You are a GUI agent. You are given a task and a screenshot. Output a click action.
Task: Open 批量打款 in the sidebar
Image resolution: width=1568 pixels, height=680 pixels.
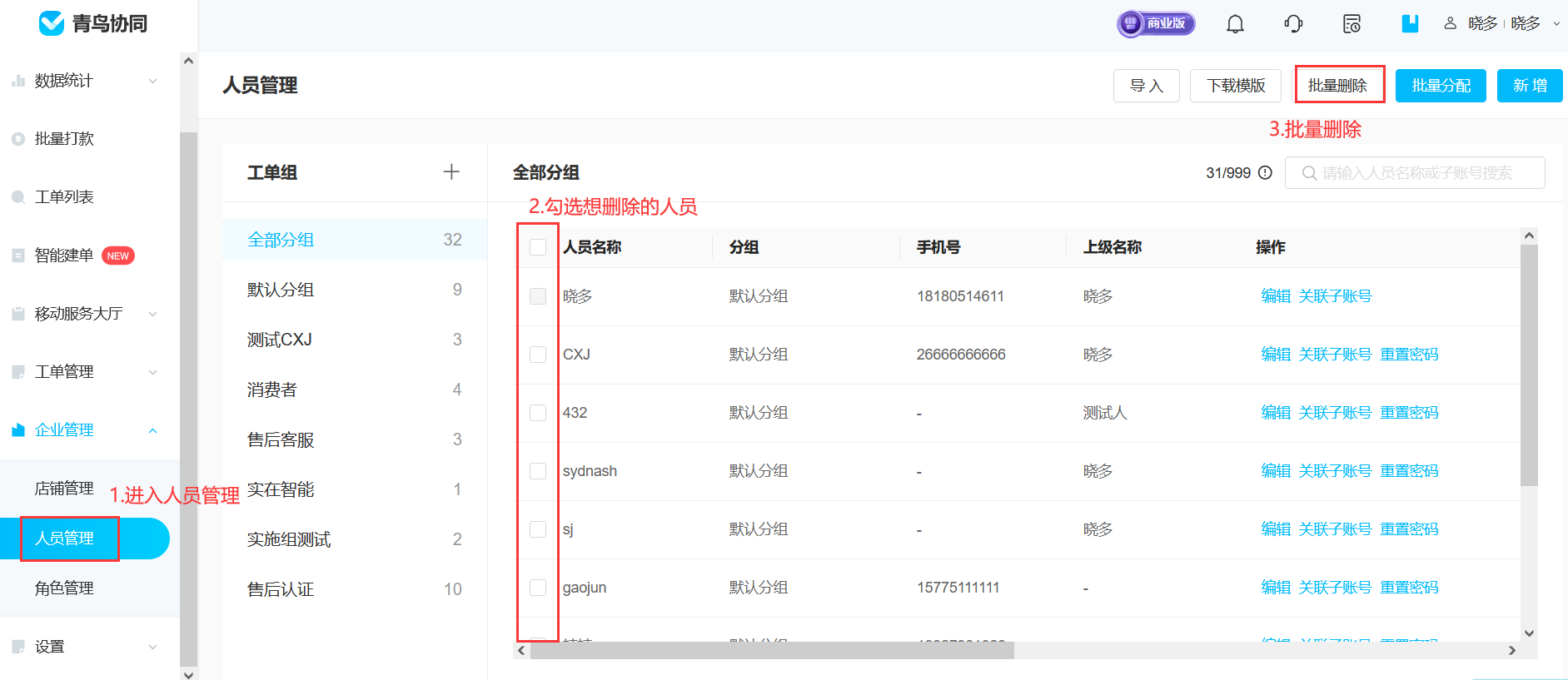click(x=64, y=139)
